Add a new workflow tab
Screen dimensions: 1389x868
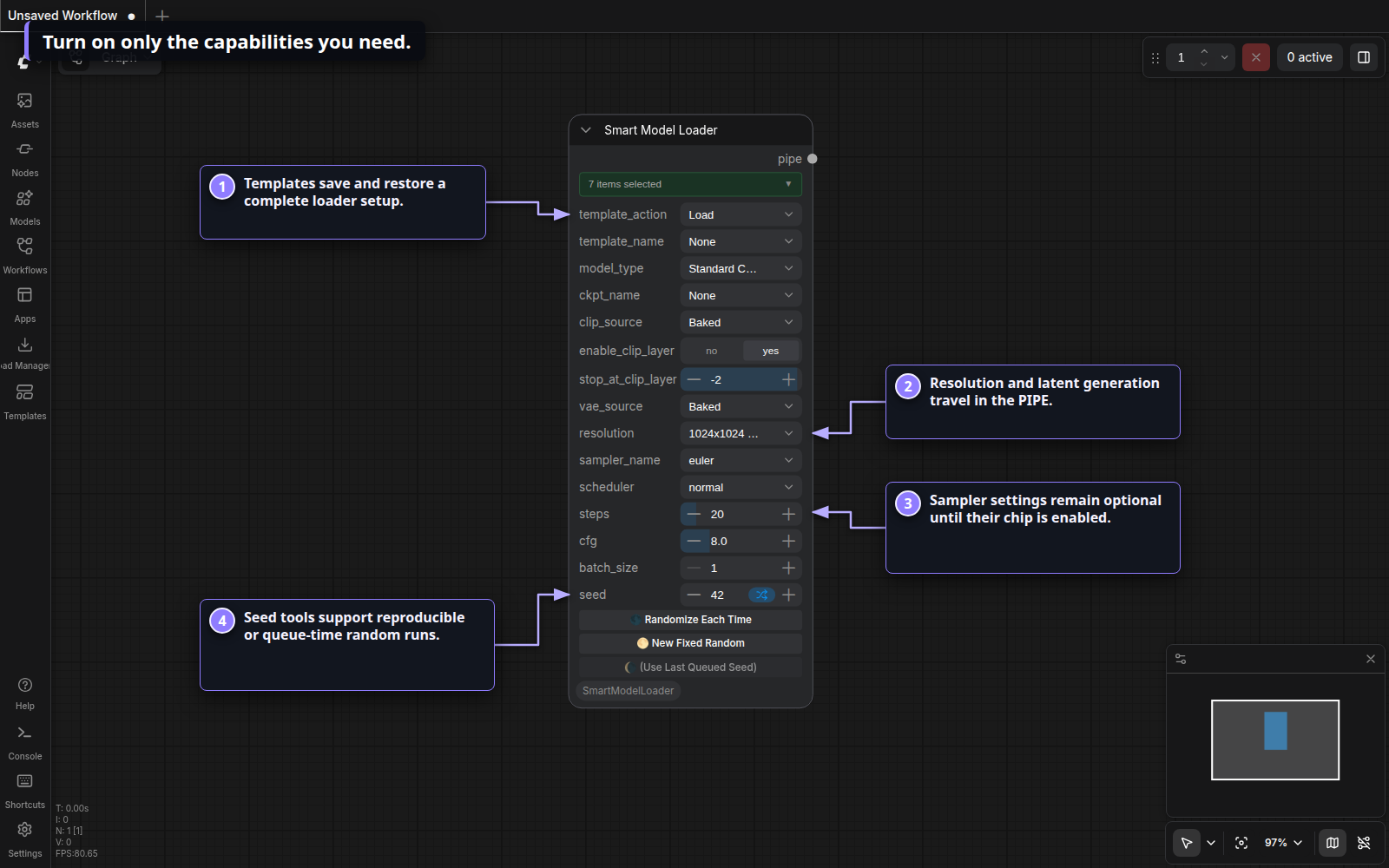(x=162, y=16)
